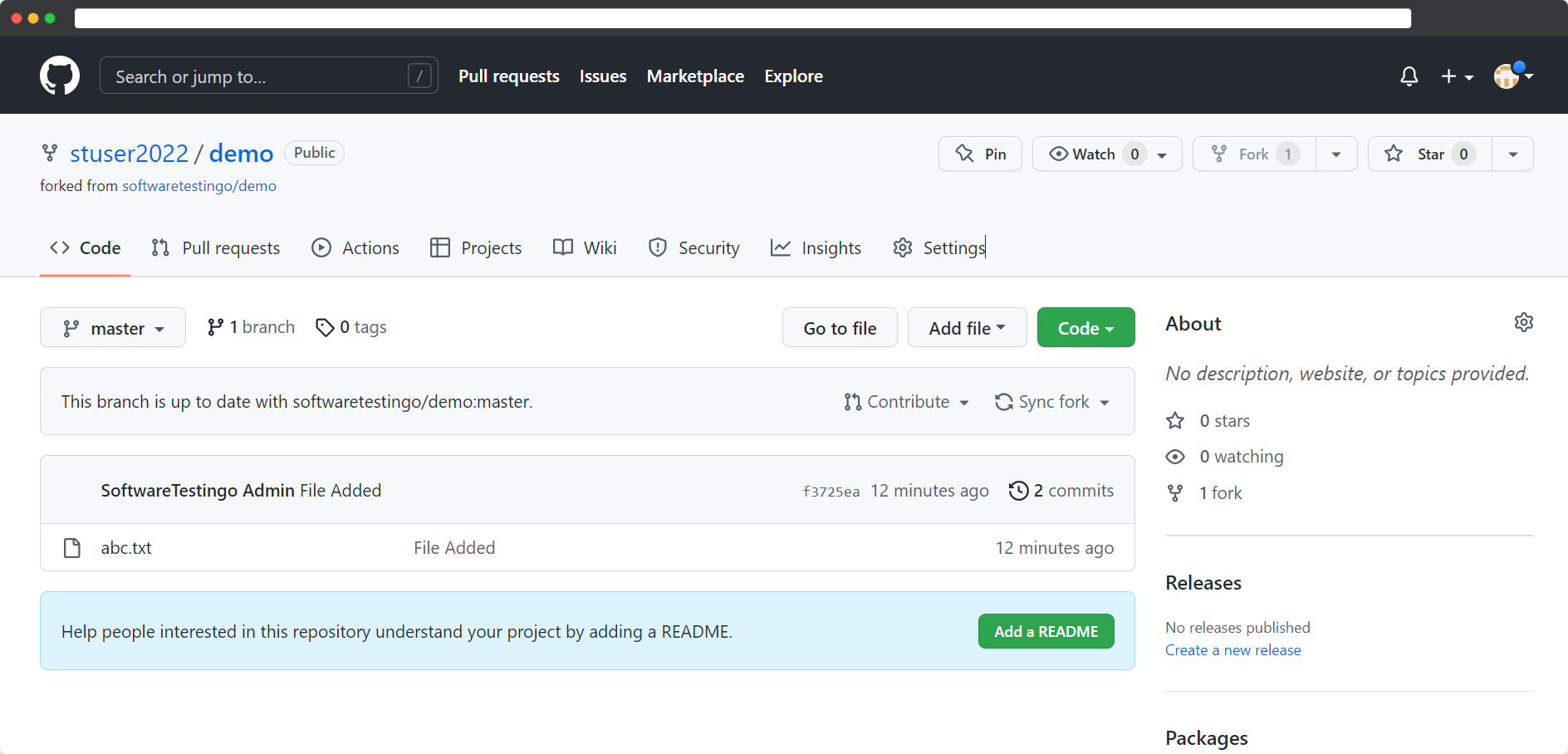Open the green Code clone dropdown
The image size is (1568, 754).
click(x=1085, y=328)
